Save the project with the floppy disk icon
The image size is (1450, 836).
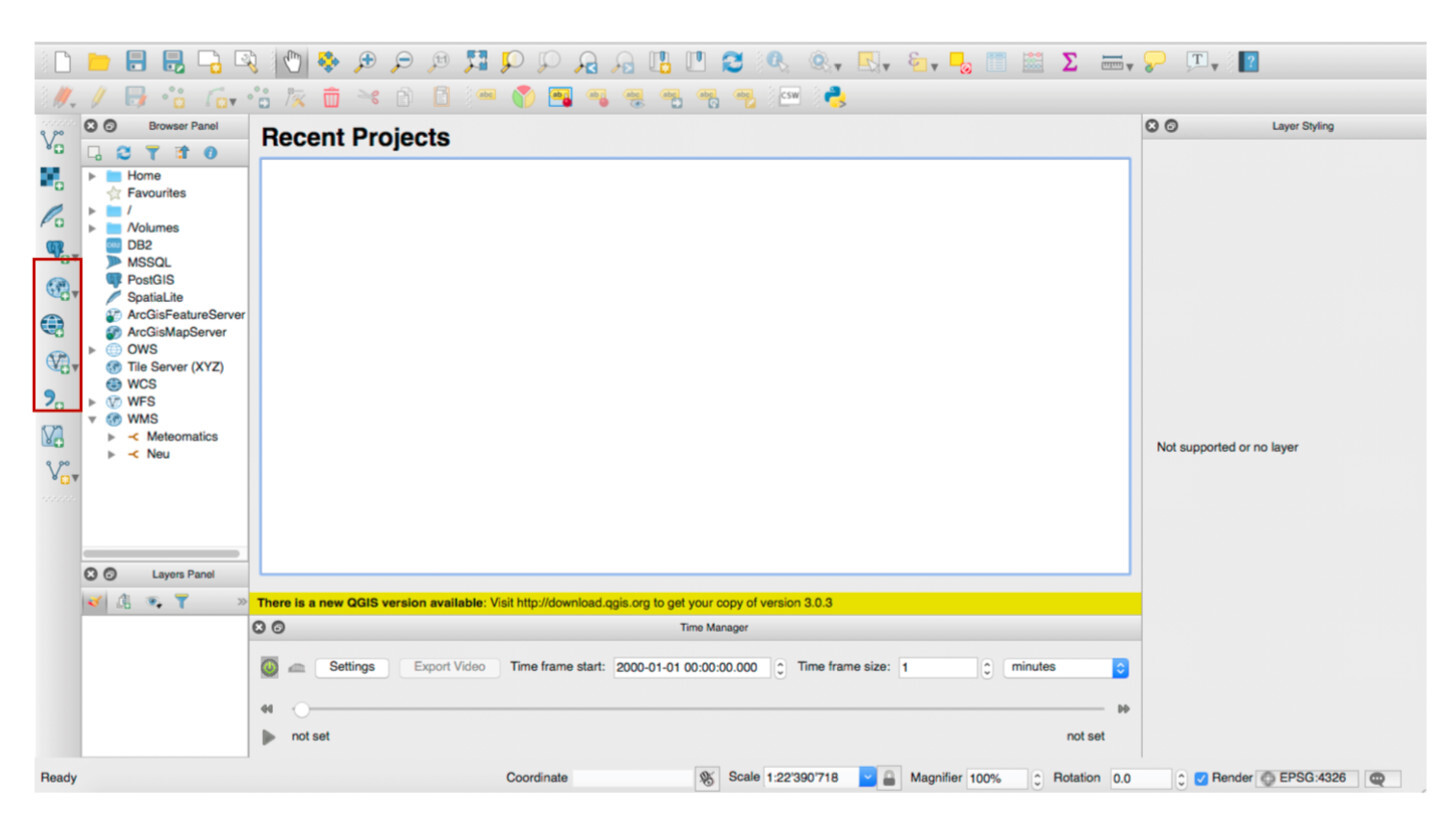click(x=136, y=62)
